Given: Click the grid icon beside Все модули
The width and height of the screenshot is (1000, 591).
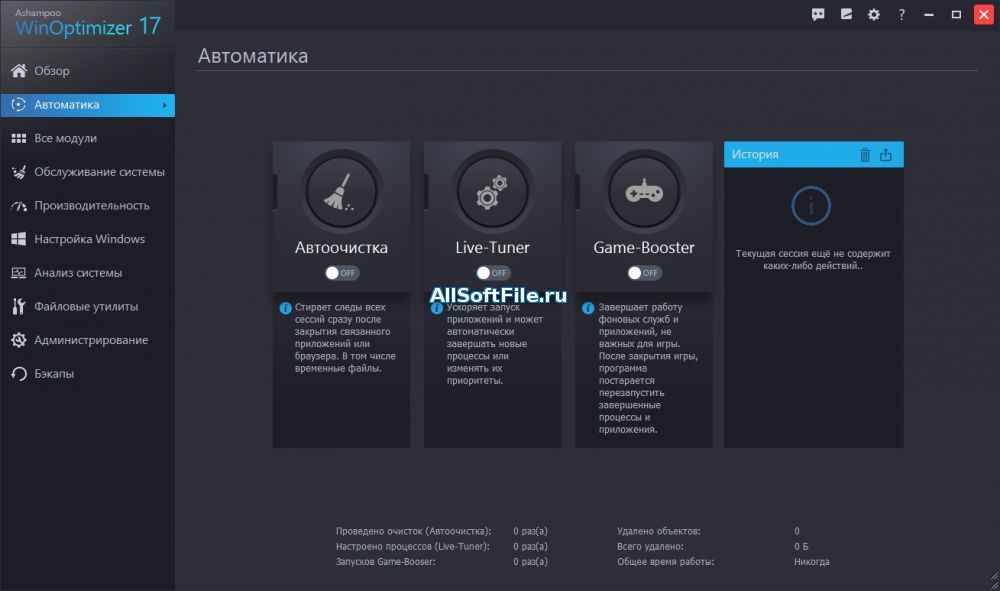Looking at the screenshot, I should [18, 138].
